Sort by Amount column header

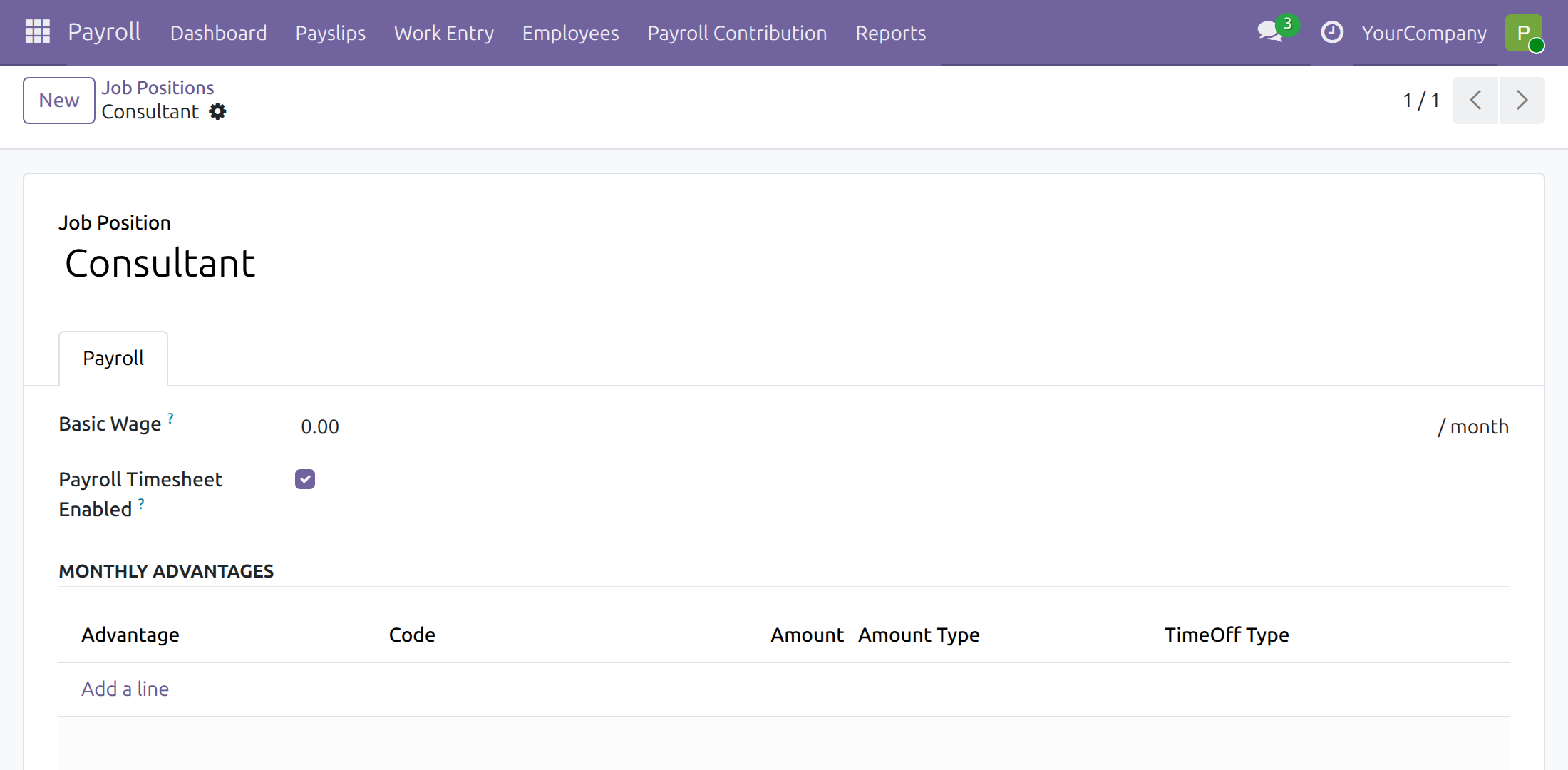(x=807, y=635)
